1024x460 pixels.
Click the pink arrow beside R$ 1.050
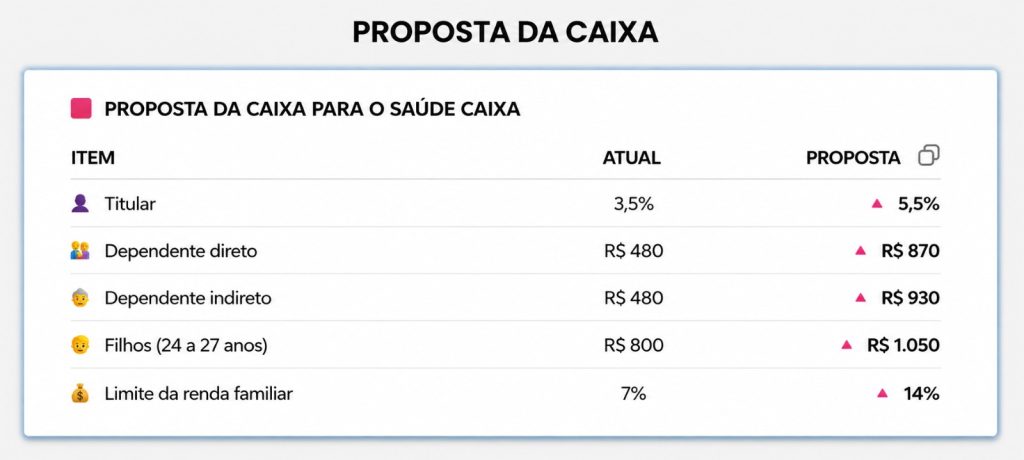point(847,345)
